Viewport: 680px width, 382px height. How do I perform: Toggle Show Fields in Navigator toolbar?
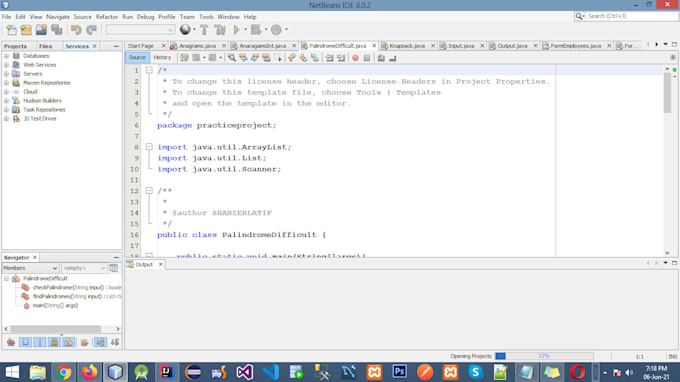[x=26, y=343]
